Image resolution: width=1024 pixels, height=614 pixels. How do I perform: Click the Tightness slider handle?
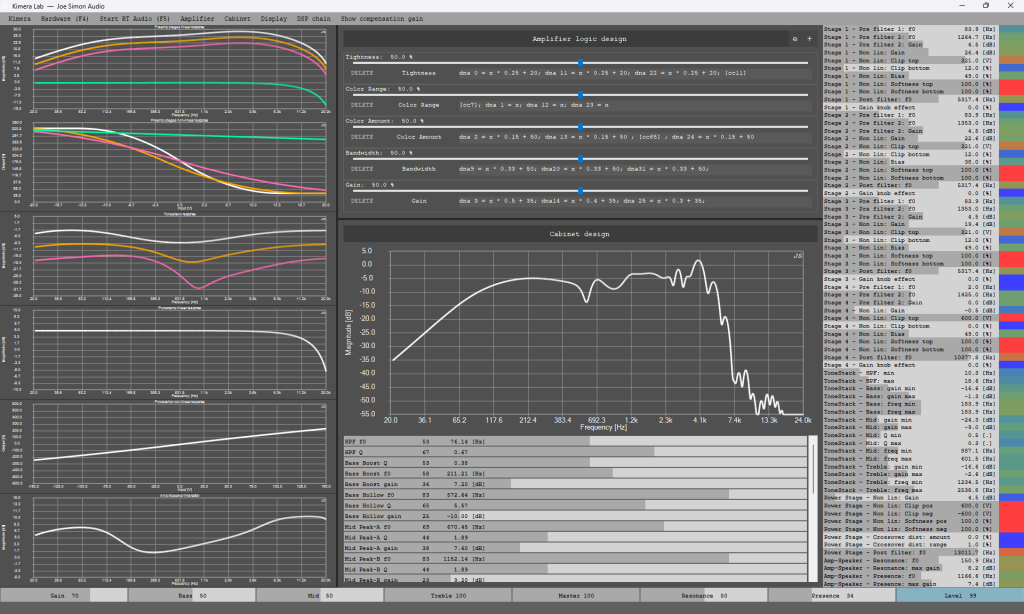pos(580,62)
